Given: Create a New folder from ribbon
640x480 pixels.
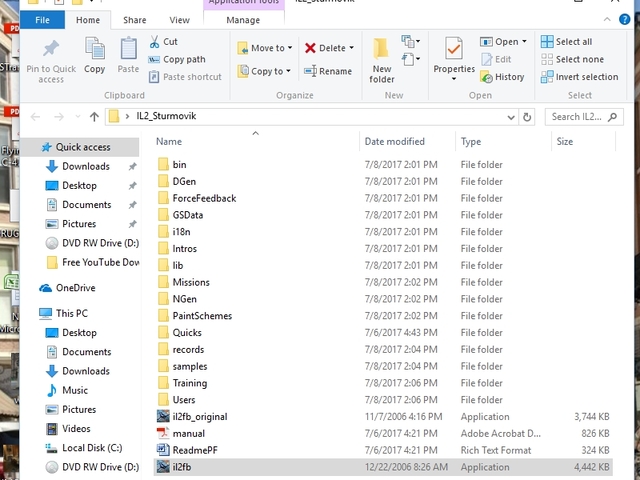Looking at the screenshot, I should [x=382, y=60].
